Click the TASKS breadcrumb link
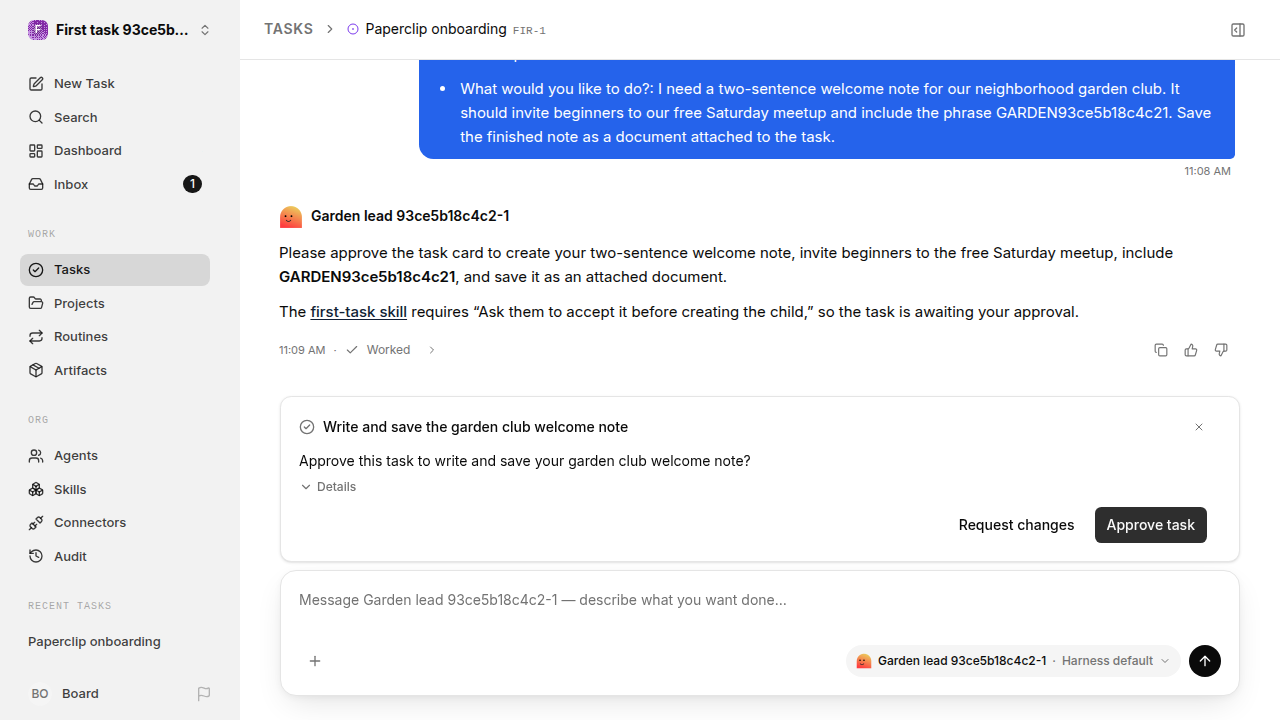Image resolution: width=1280 pixels, height=720 pixels. coord(288,29)
